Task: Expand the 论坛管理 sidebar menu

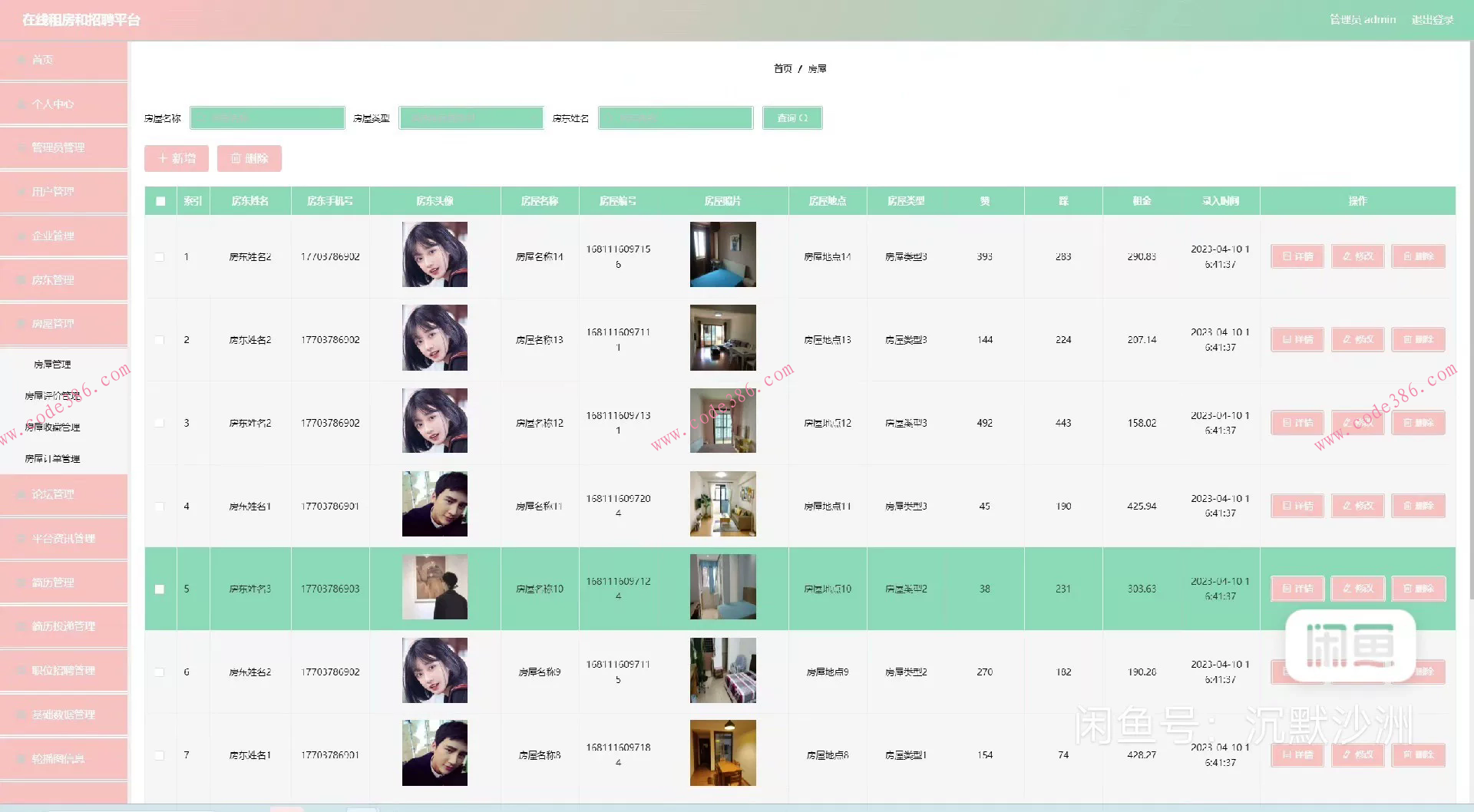Action: 64,494
